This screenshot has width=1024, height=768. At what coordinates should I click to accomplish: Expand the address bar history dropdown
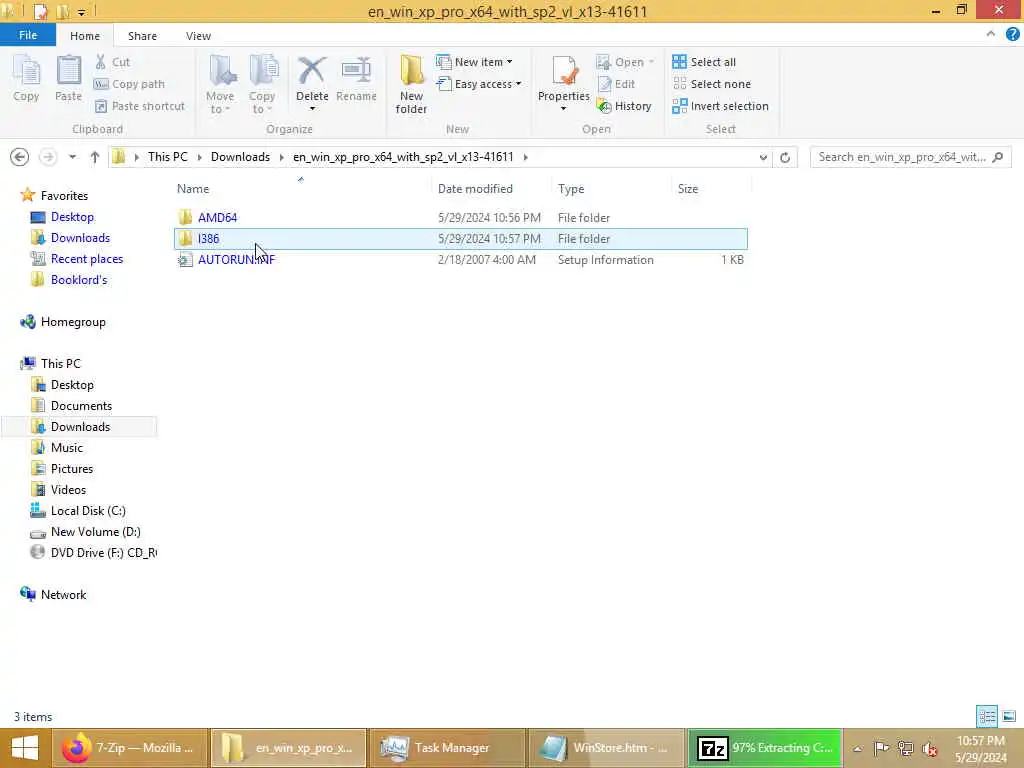tap(763, 157)
